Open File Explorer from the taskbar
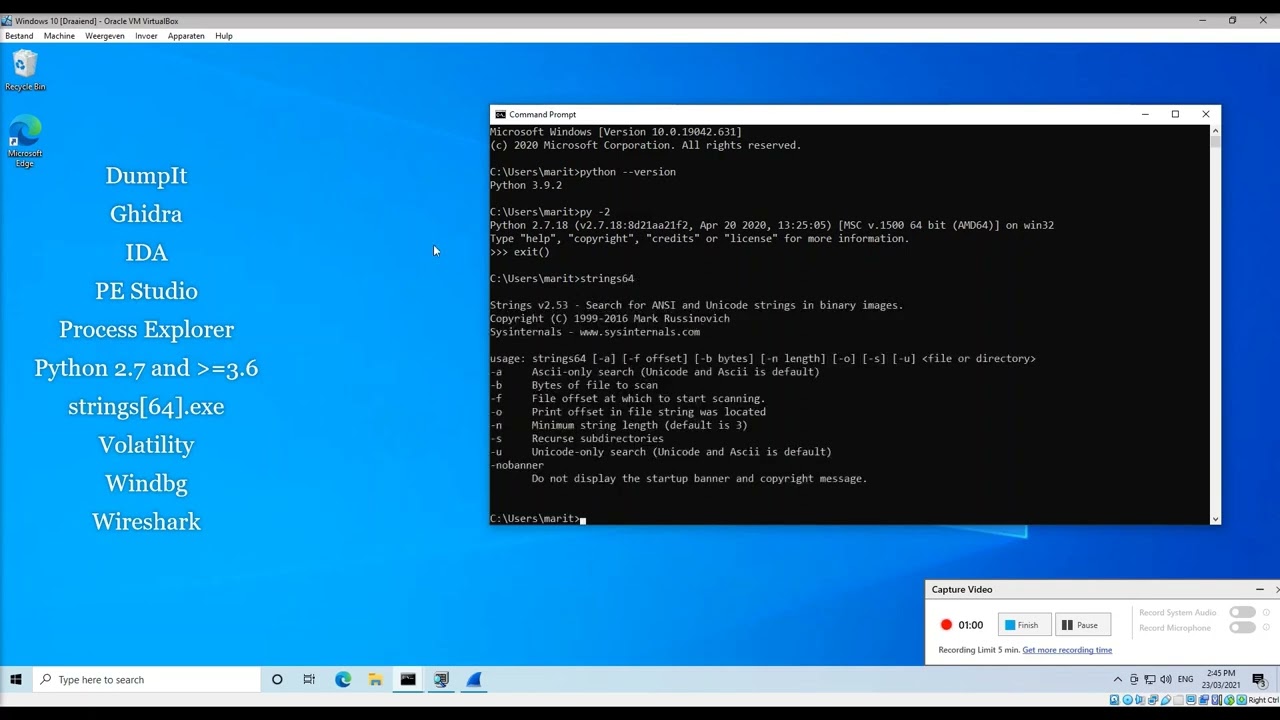This screenshot has height=720, width=1280. [375, 680]
